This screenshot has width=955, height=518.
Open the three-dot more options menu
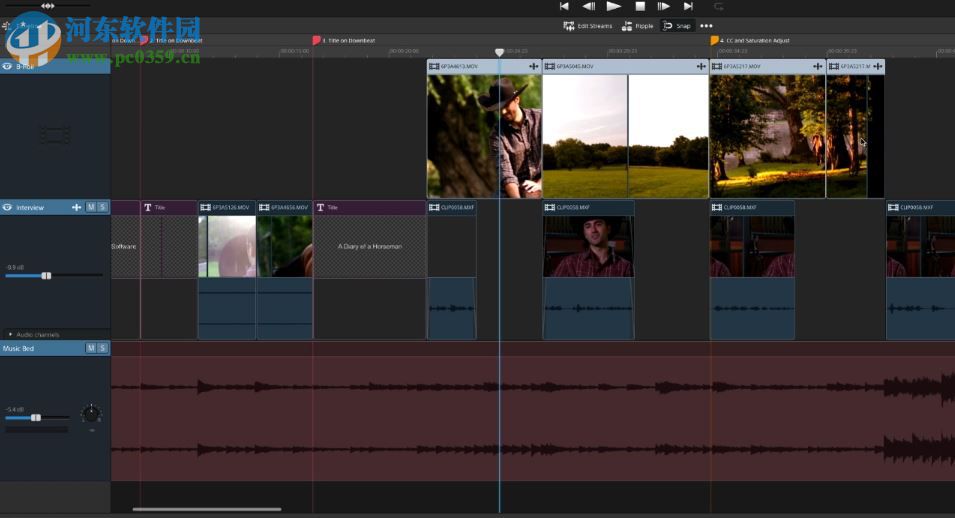[707, 26]
